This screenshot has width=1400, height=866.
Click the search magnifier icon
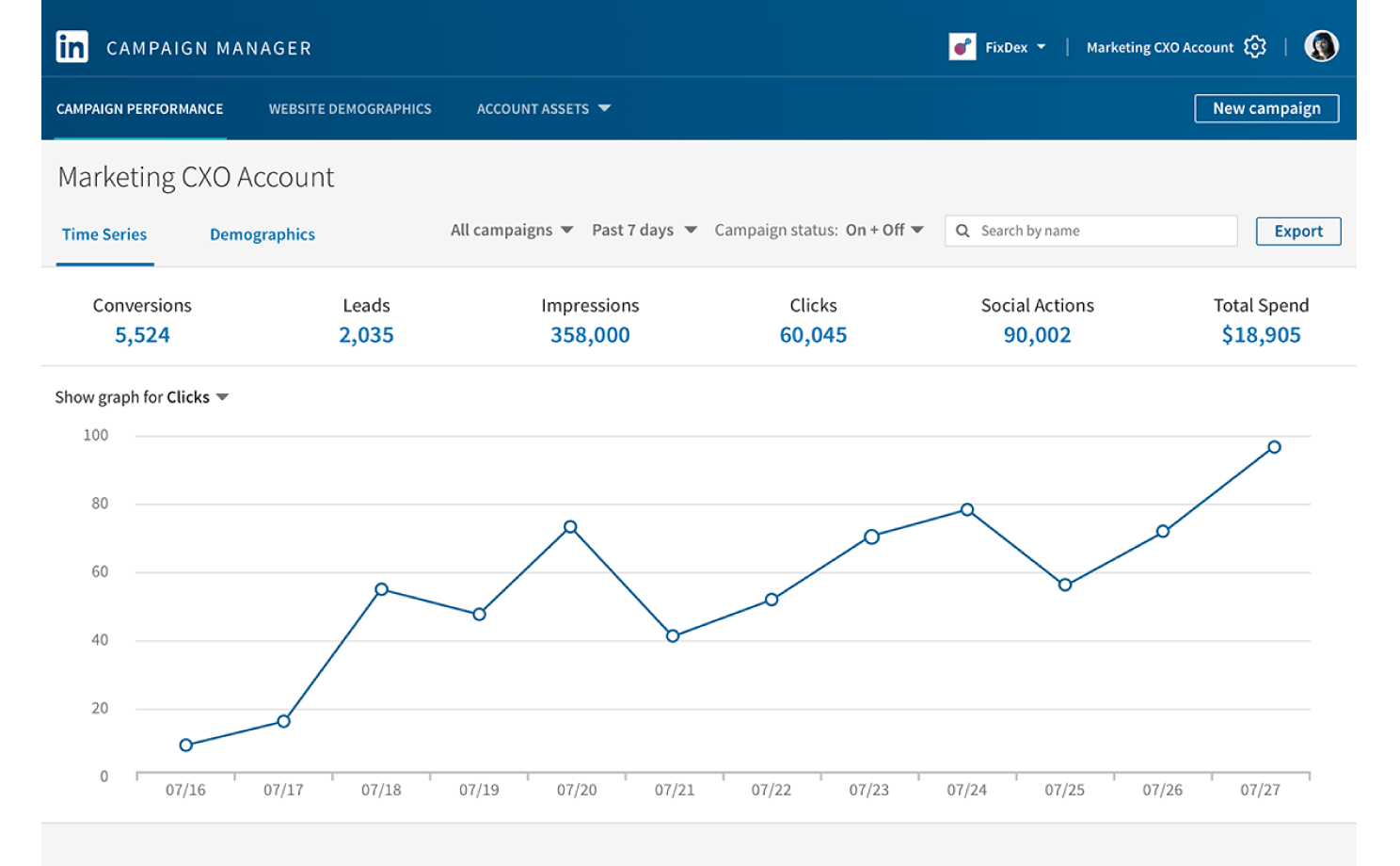click(962, 231)
